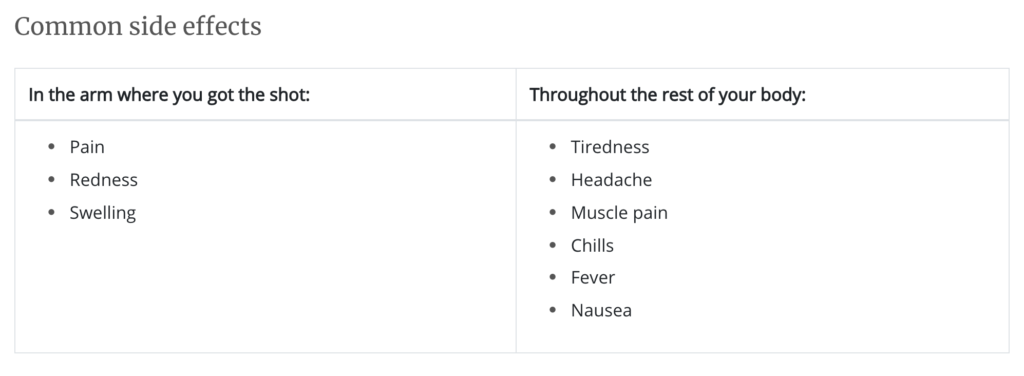Click the bullet beside Chills
The width and height of the screenshot is (1024, 376).
point(552,245)
